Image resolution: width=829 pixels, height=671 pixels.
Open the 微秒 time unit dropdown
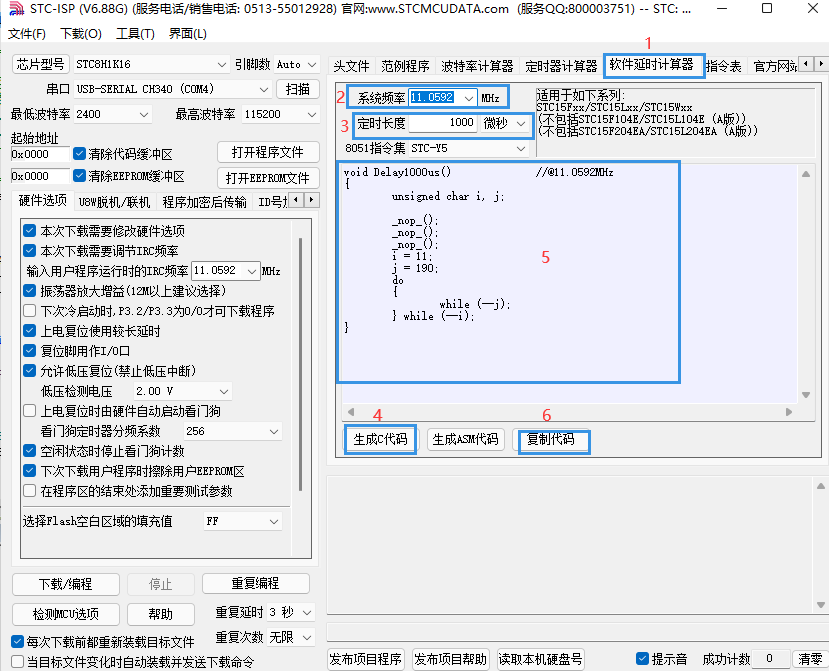[x=521, y=123]
